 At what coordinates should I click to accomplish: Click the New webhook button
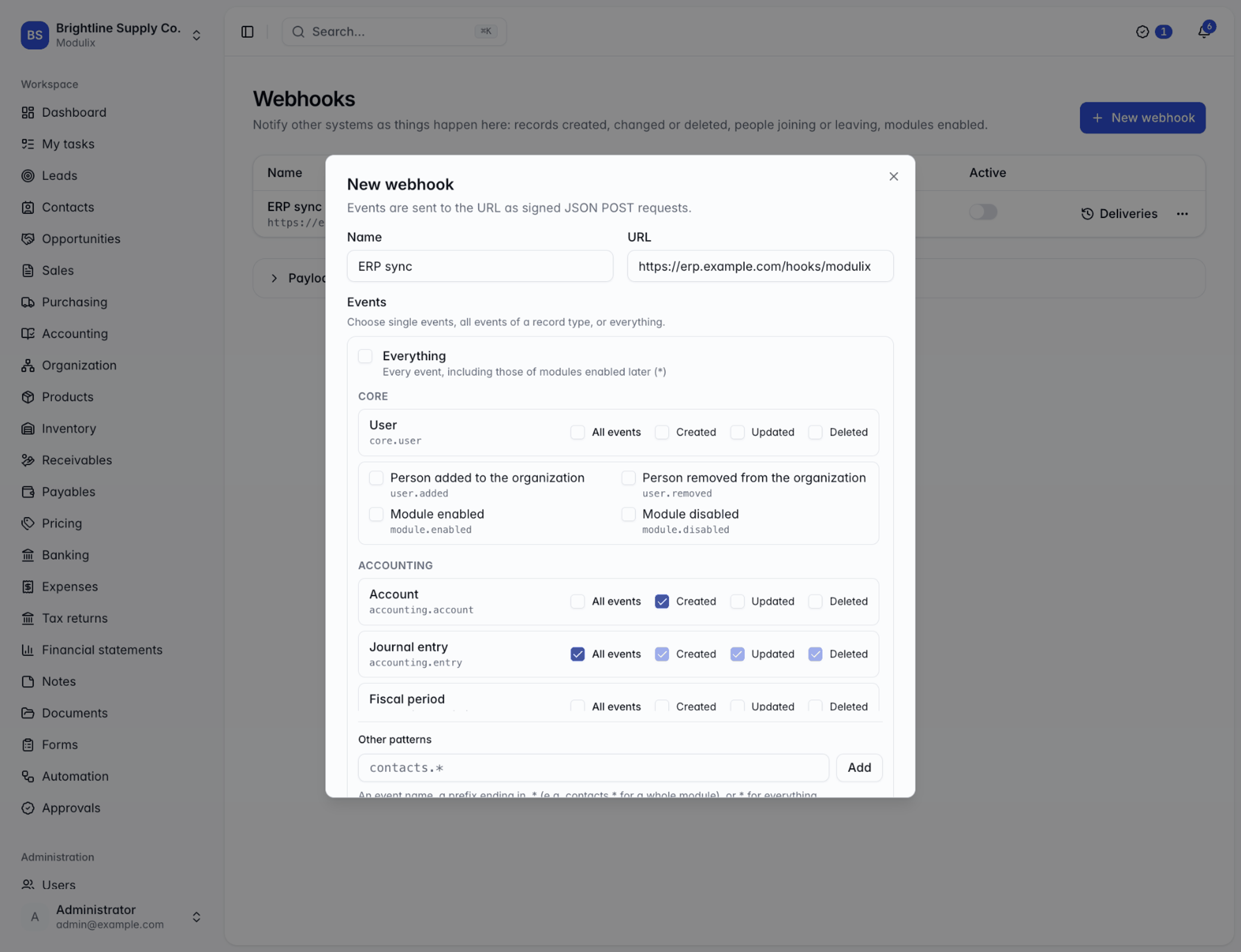1142,118
